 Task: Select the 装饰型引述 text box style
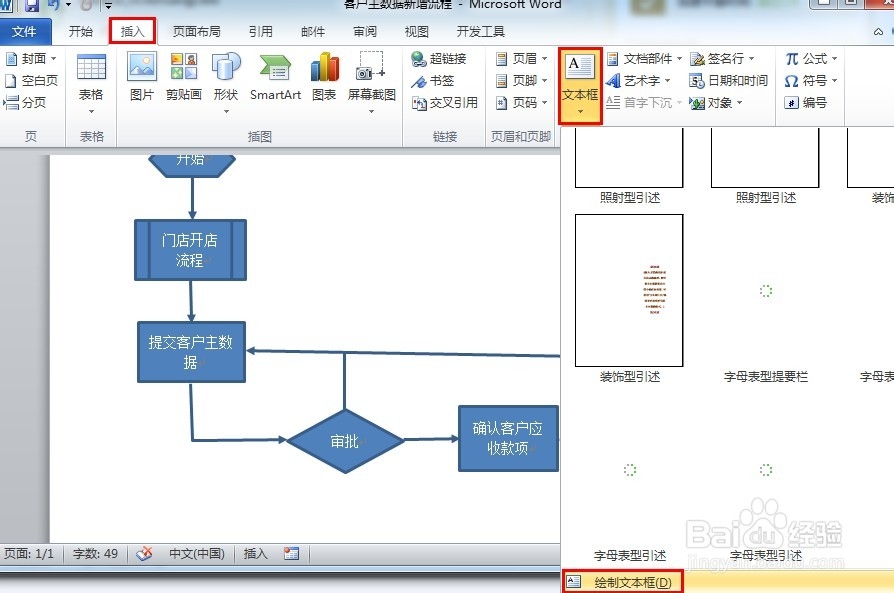628,290
